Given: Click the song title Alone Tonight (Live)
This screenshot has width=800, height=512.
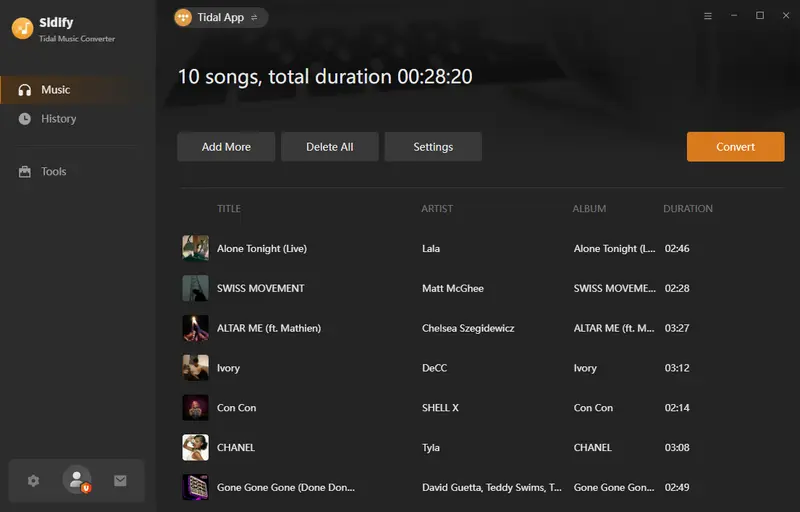Looking at the screenshot, I should [262, 249].
